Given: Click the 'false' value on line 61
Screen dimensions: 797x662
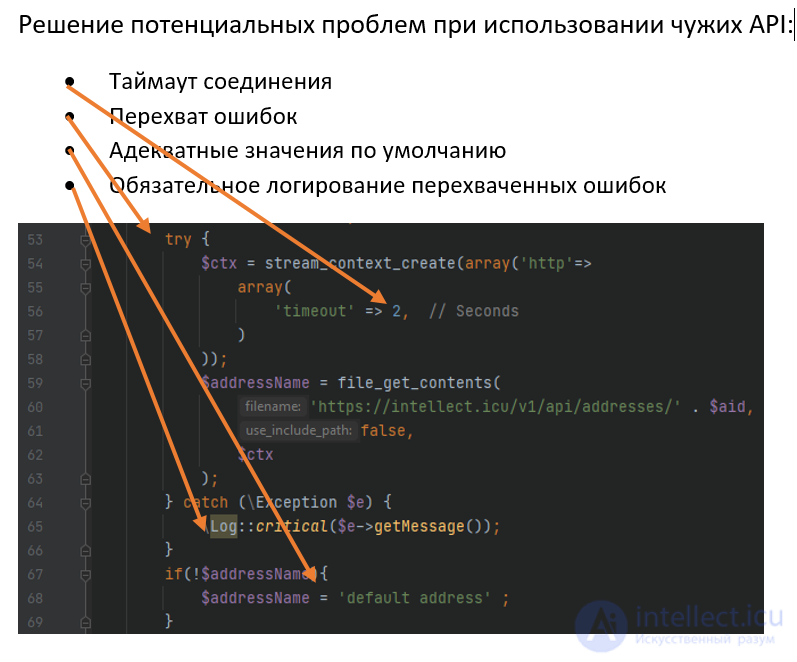Looking at the screenshot, I should 383,431.
